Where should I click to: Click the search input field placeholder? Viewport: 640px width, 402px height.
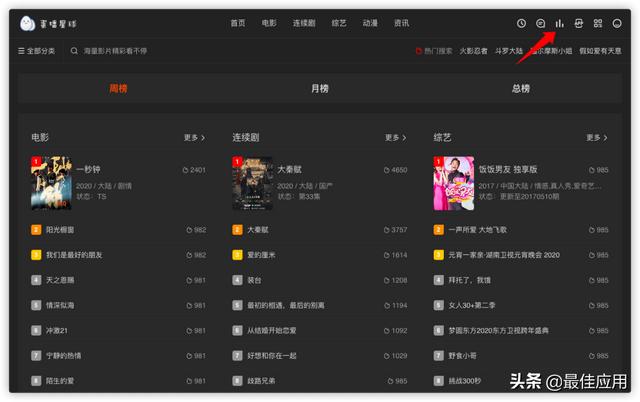click(x=115, y=51)
